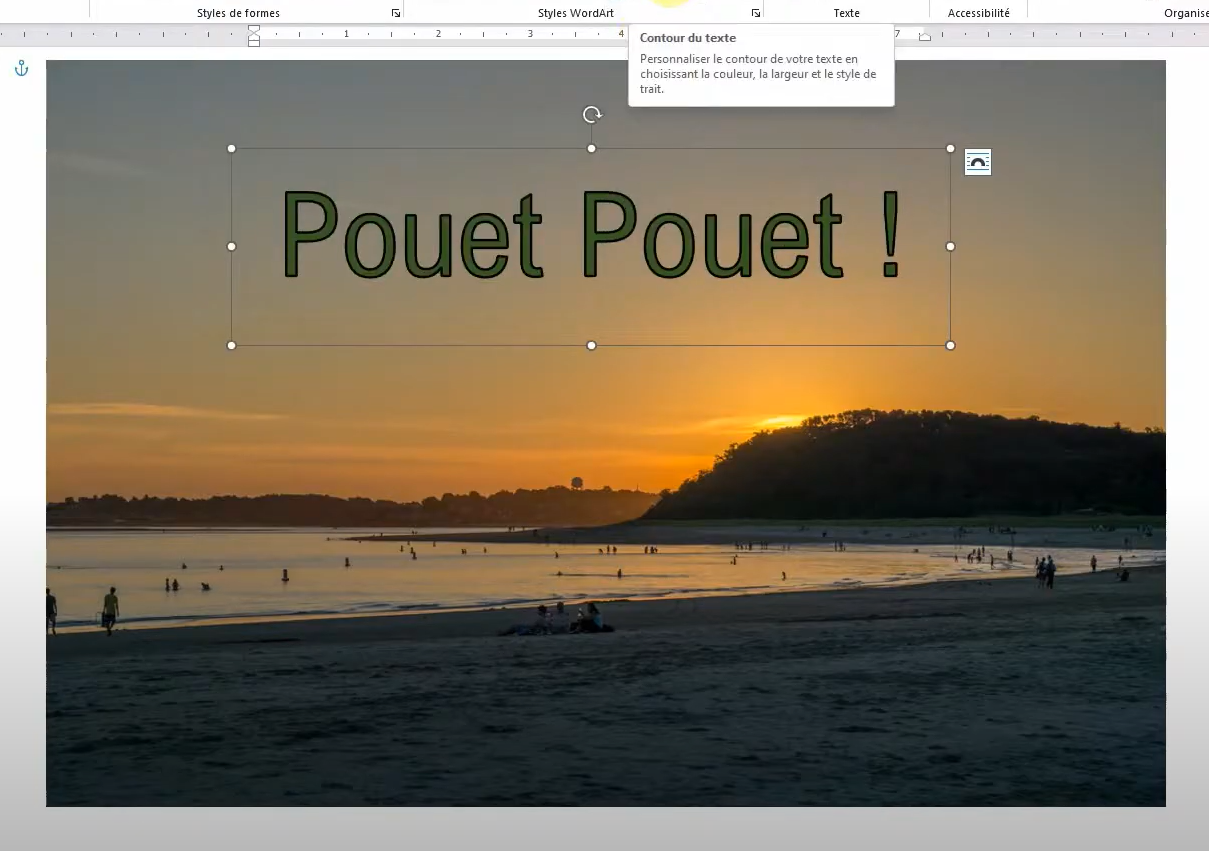Click the right indent marker on the ruler
The height and width of the screenshot is (851, 1209).
(x=925, y=37)
